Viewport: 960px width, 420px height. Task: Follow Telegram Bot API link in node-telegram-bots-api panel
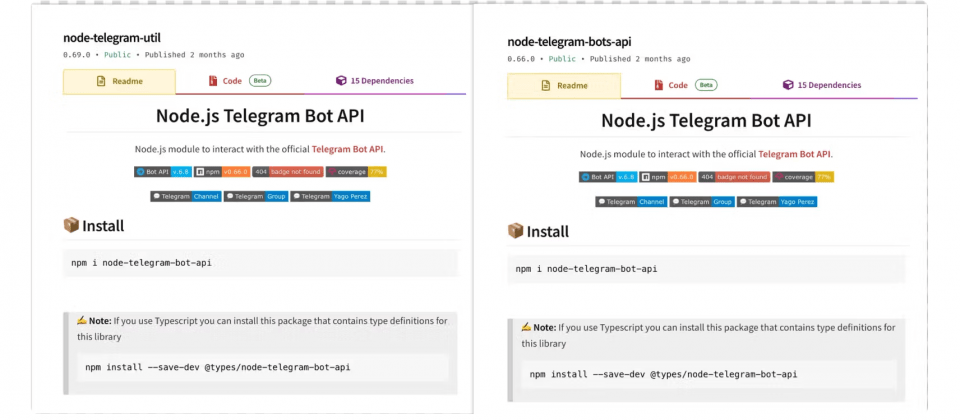[795, 154]
